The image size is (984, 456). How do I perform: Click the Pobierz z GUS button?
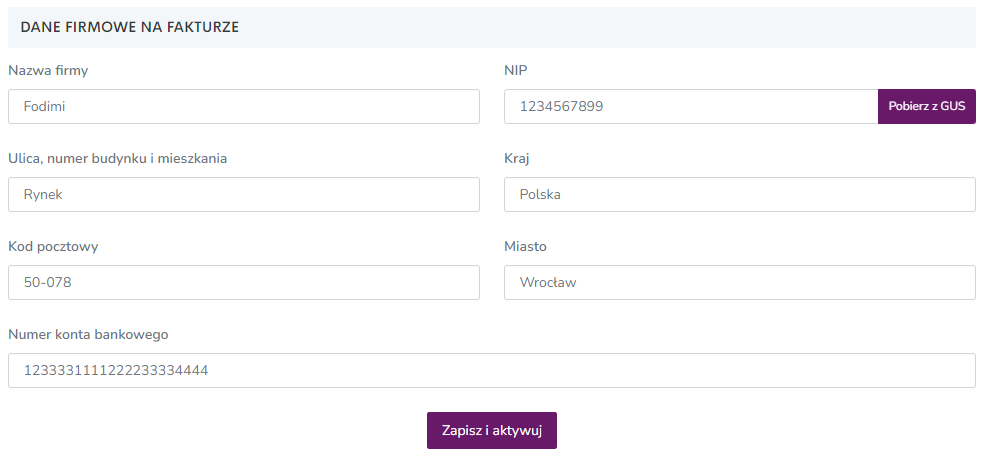click(926, 107)
